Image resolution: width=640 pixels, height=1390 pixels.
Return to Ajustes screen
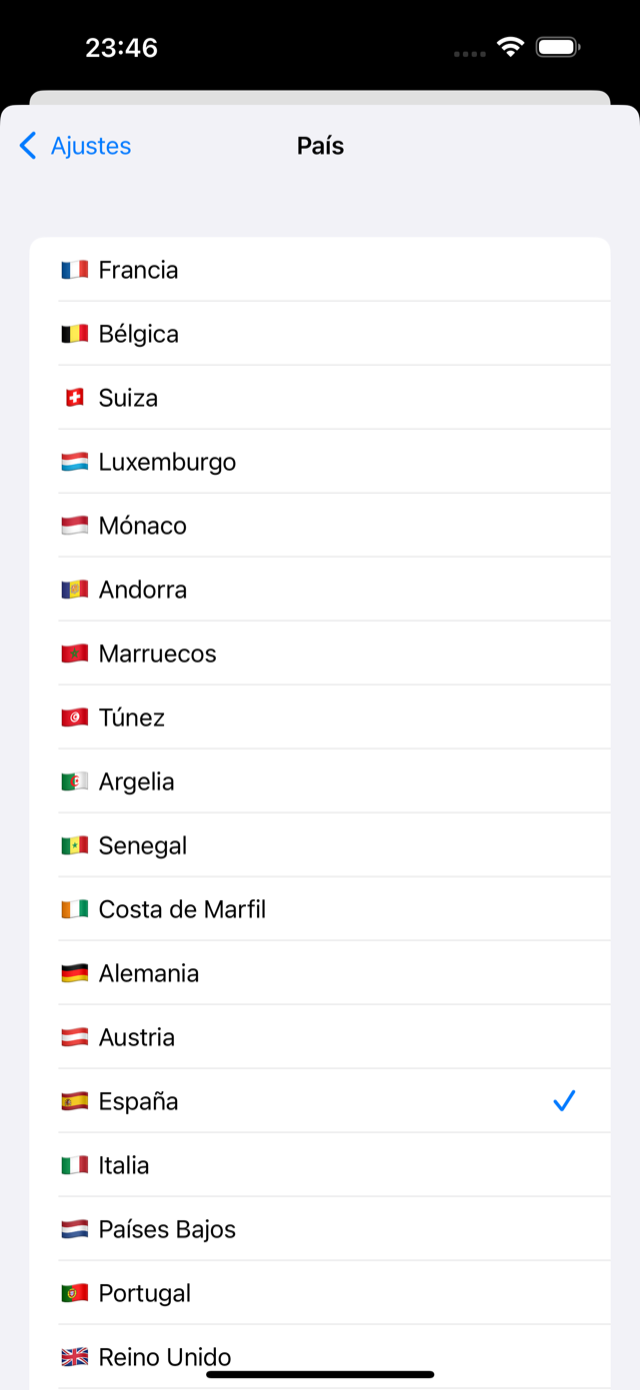click(75, 146)
